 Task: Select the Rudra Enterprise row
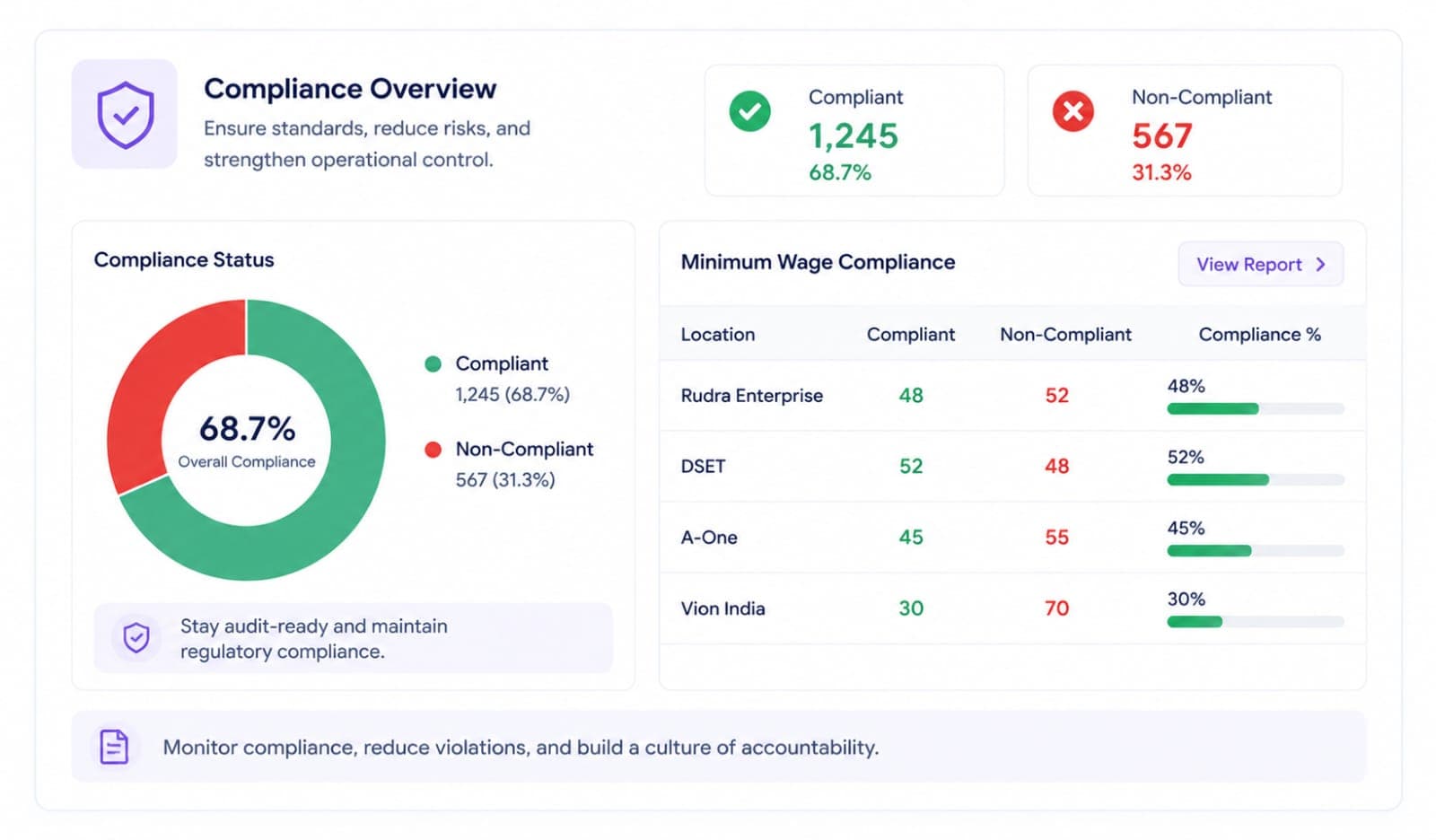pyautogui.click(x=1012, y=396)
